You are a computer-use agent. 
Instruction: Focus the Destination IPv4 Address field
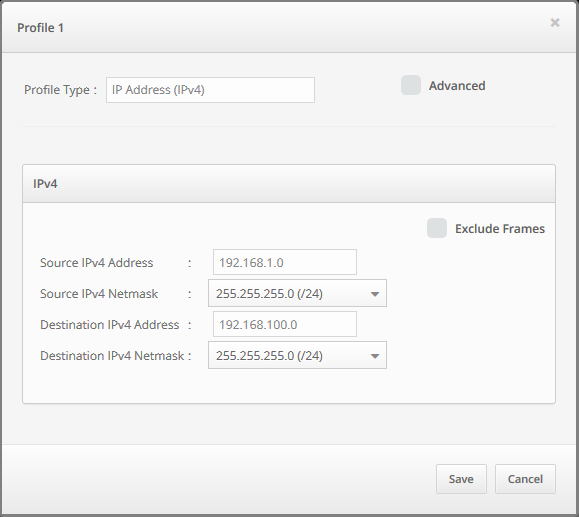coord(285,324)
